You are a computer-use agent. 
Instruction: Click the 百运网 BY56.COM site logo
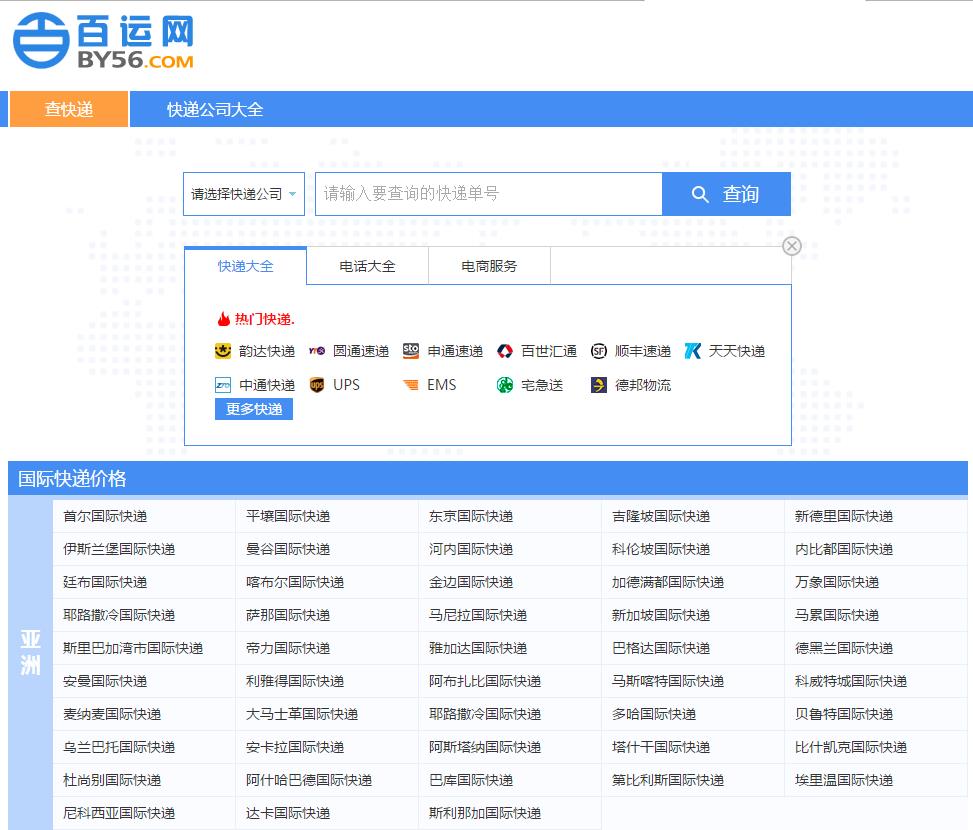pyautogui.click(x=104, y=43)
